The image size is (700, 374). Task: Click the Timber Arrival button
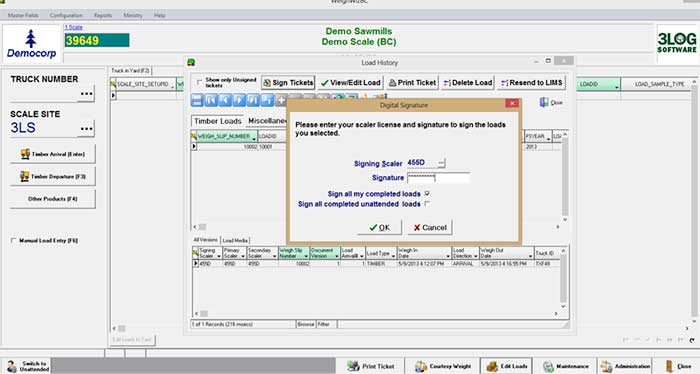tap(53, 154)
